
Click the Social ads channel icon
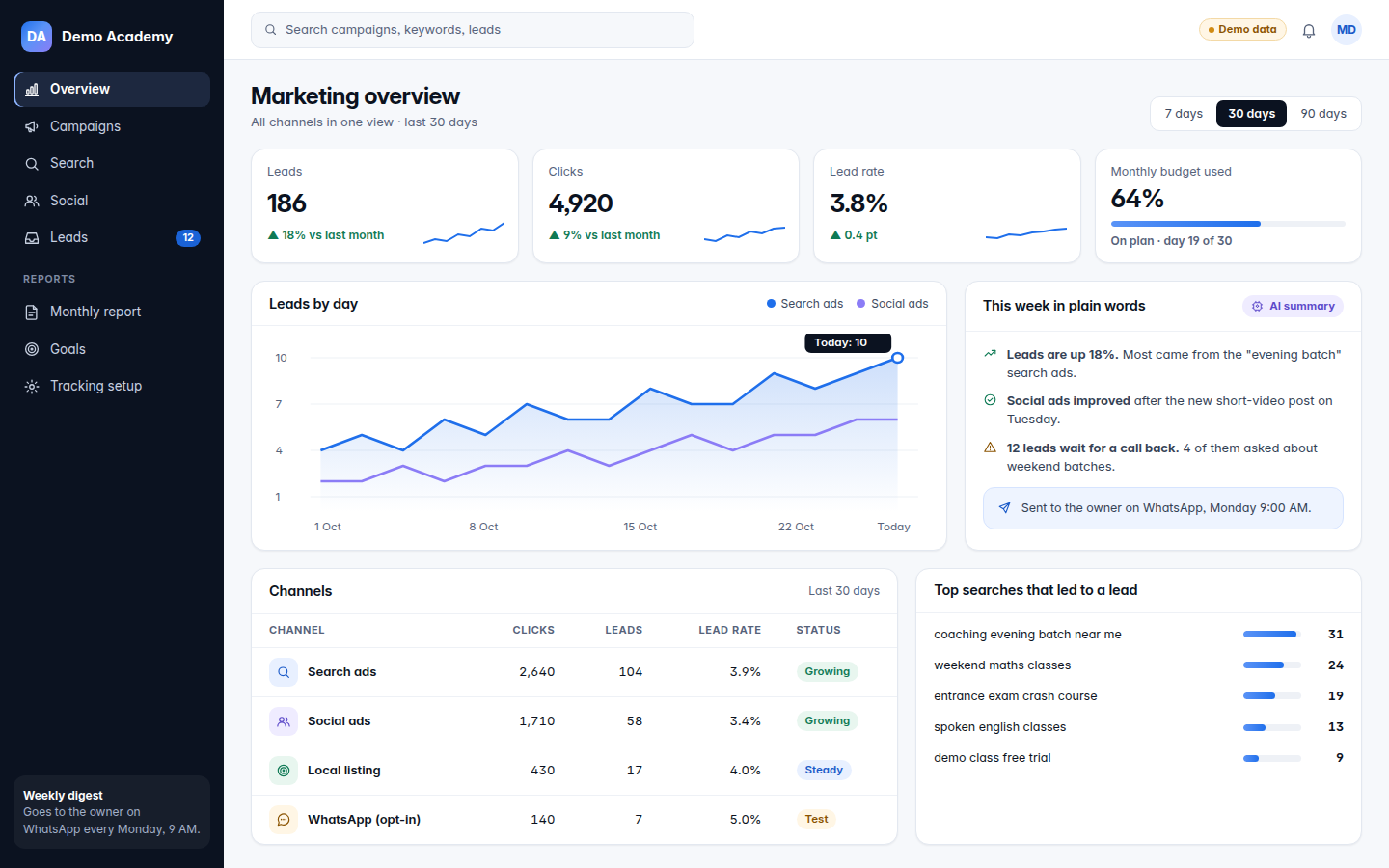pyautogui.click(x=284, y=721)
